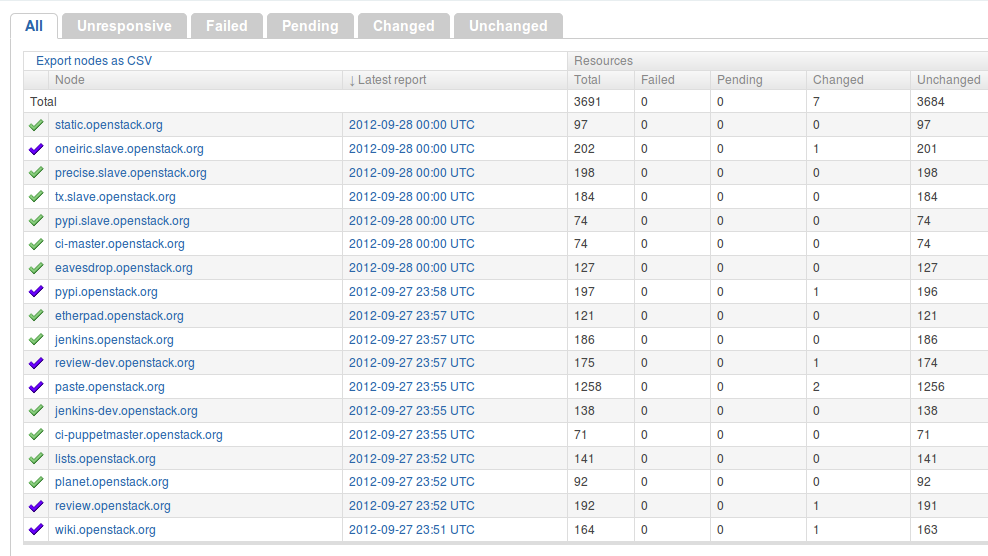Image resolution: width=988 pixels, height=556 pixels.
Task: Click status icon for lists.openstack.org row
Action: [x=36, y=459]
